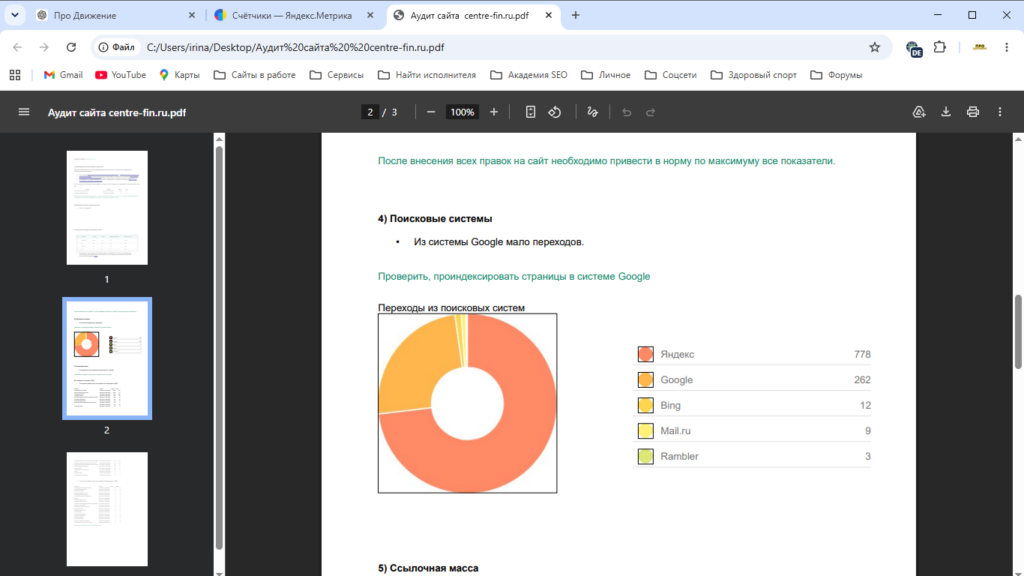
Task: Expand the Форумы bookmark folder
Action: pos(837,75)
